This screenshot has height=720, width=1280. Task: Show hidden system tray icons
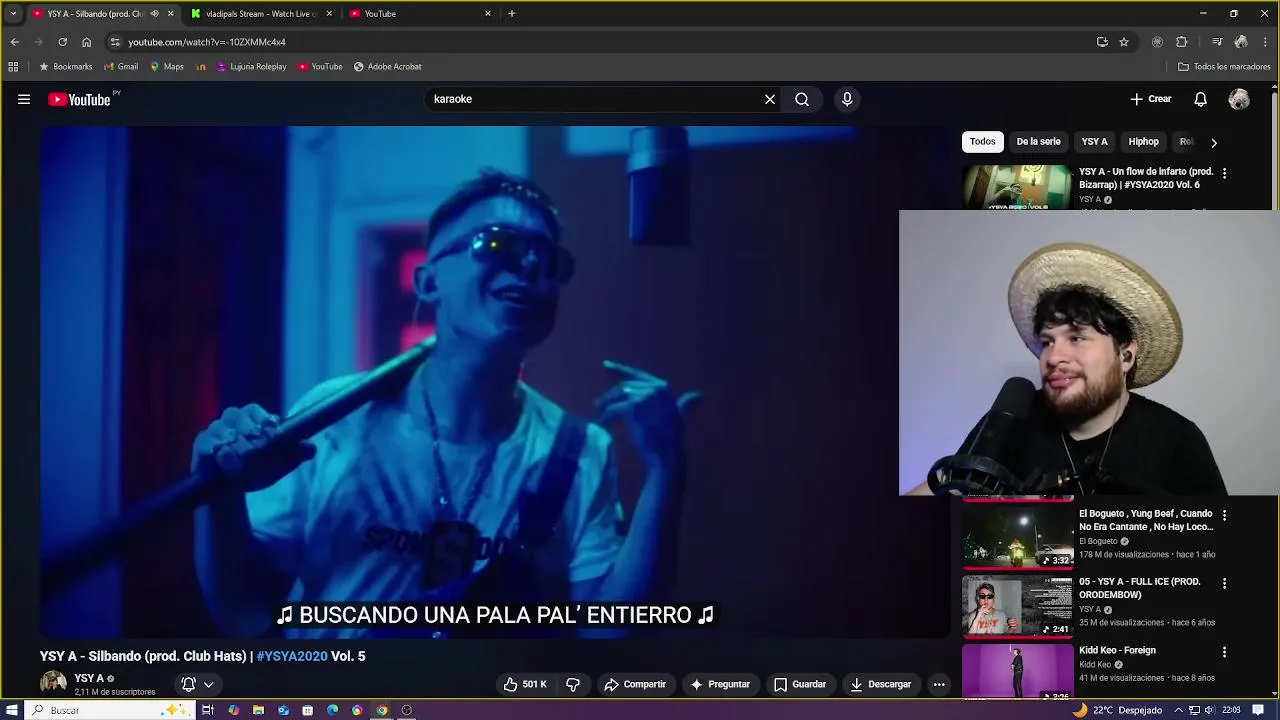click(x=1177, y=710)
